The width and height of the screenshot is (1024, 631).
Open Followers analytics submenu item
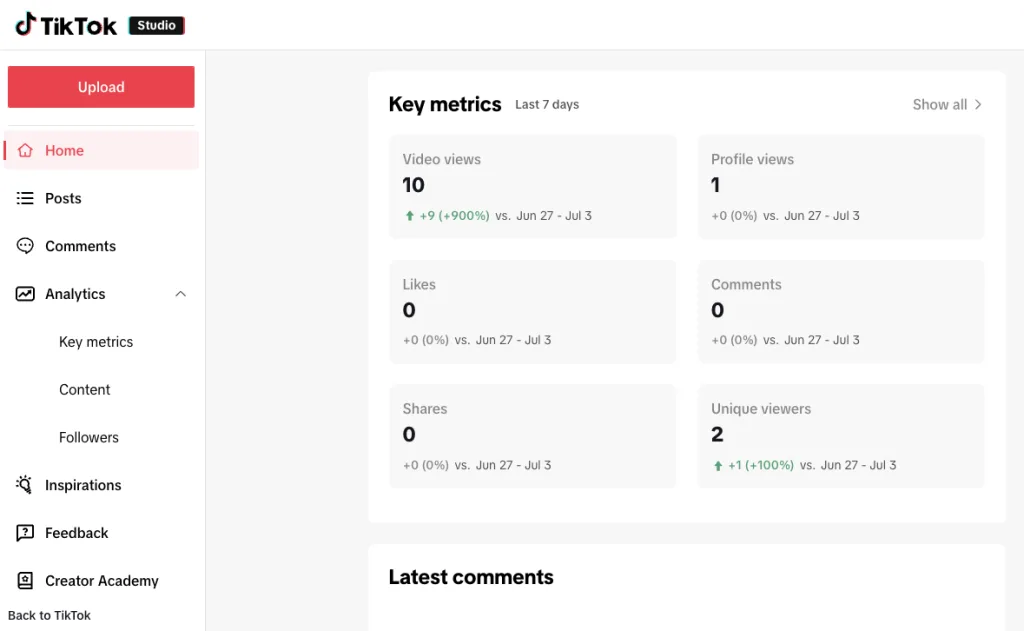(x=89, y=437)
